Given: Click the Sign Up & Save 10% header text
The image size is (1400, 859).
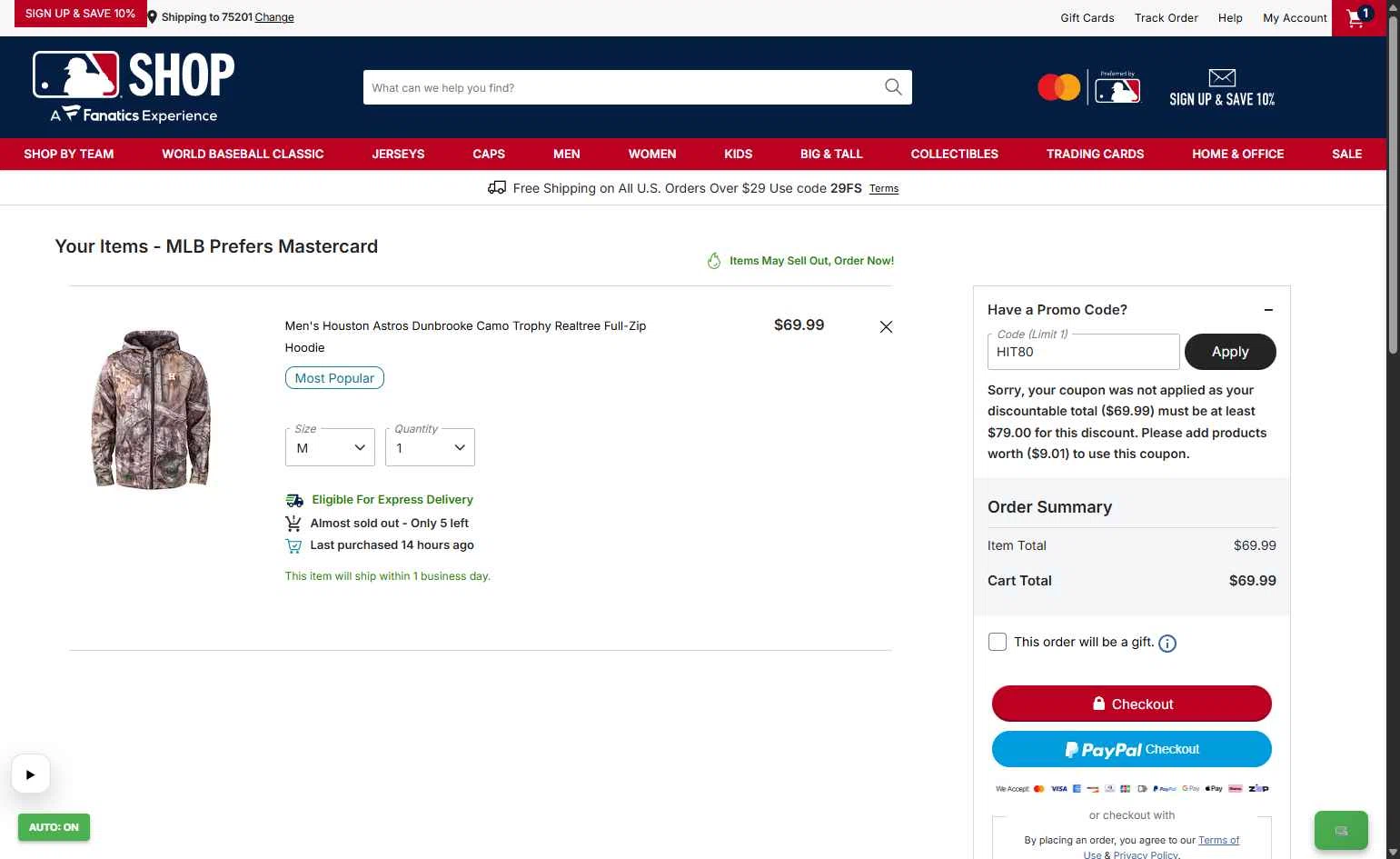Looking at the screenshot, I should point(1222,99).
